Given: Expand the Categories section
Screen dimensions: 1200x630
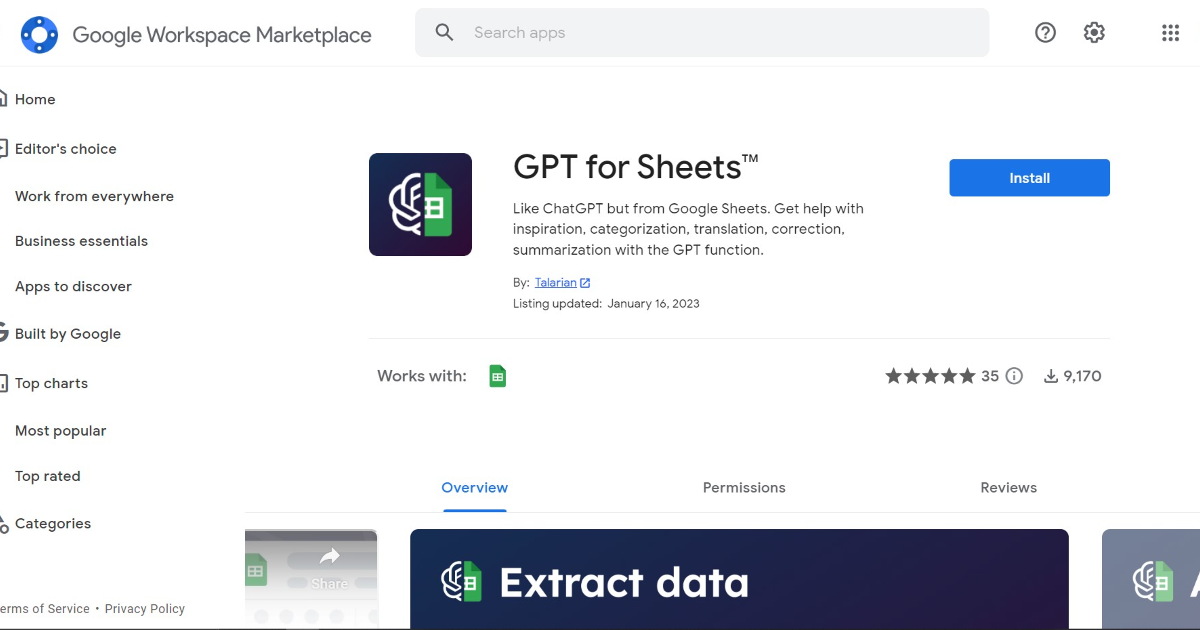Looking at the screenshot, I should [x=52, y=523].
